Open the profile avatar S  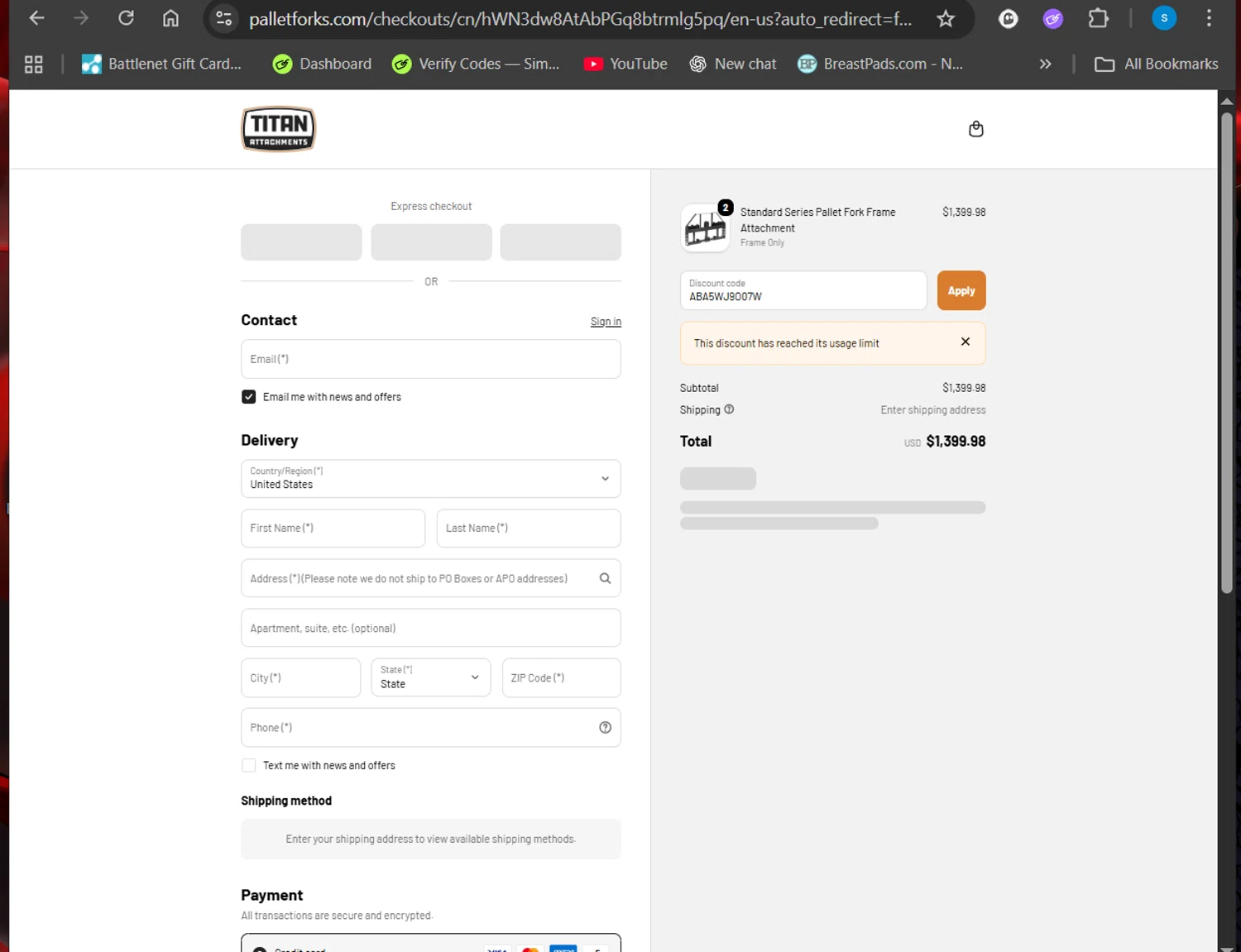tap(1164, 18)
